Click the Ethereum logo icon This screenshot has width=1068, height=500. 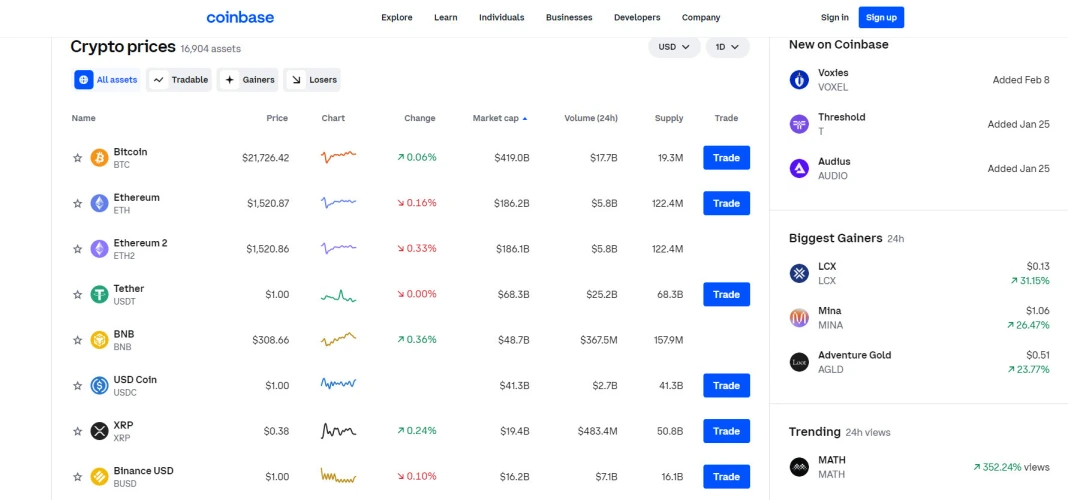tap(99, 203)
